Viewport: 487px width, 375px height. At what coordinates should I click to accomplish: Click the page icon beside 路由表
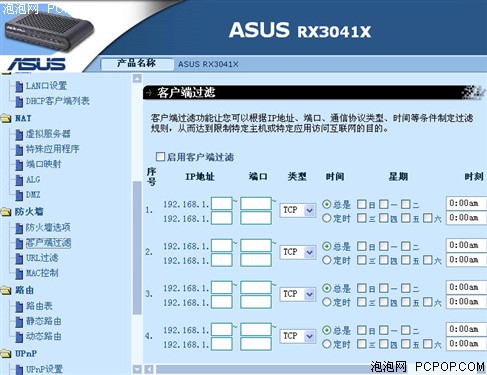click(19, 307)
